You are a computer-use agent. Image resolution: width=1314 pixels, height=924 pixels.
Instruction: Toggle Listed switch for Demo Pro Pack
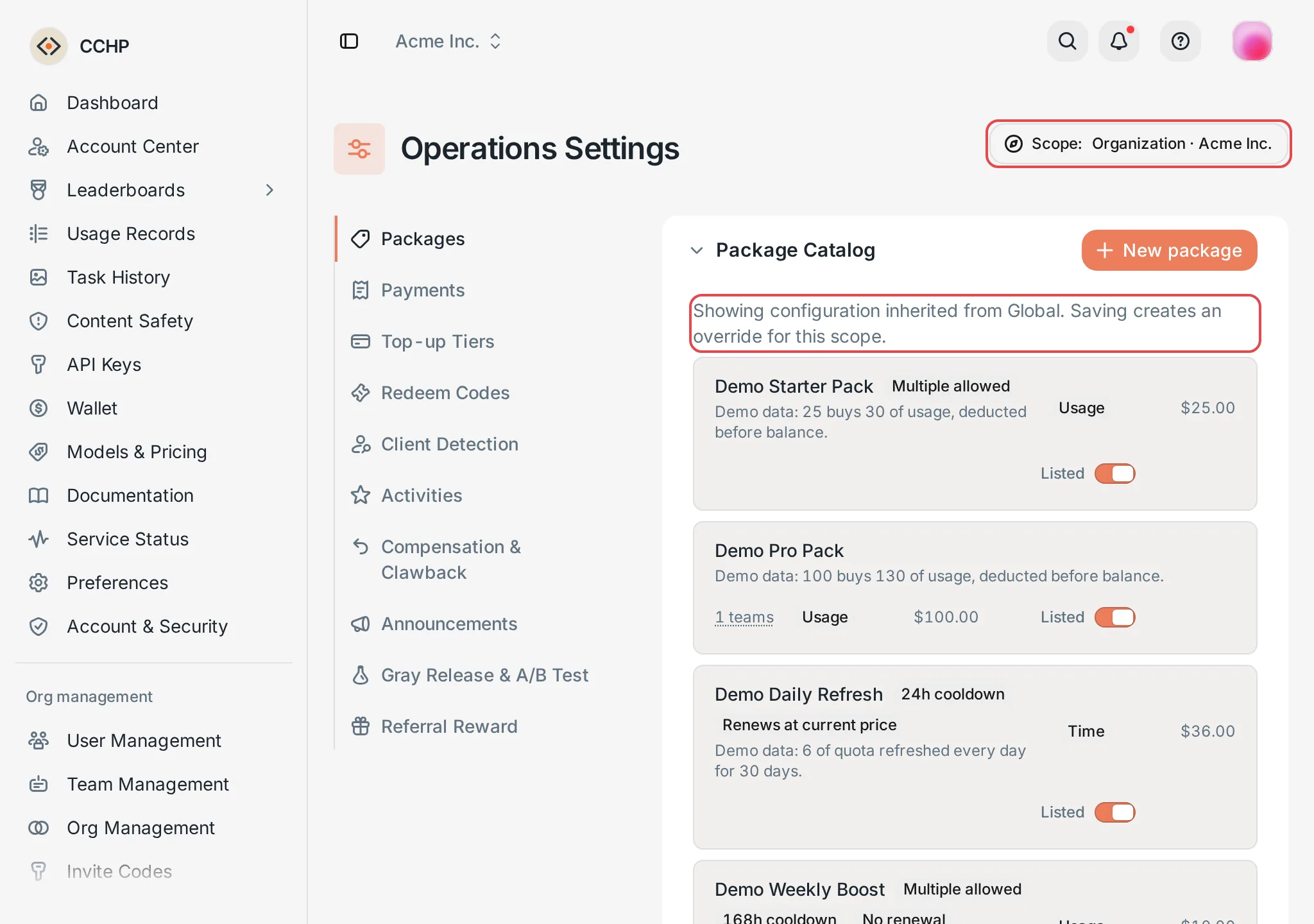point(1114,617)
